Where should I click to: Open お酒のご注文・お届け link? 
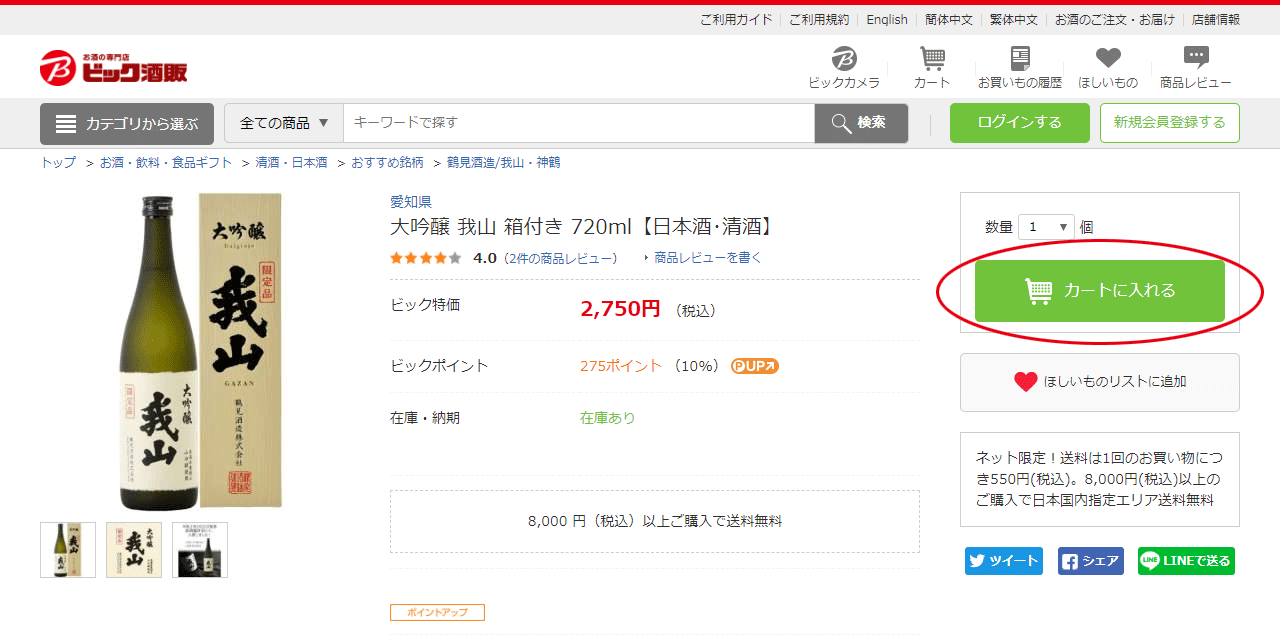(1115, 20)
